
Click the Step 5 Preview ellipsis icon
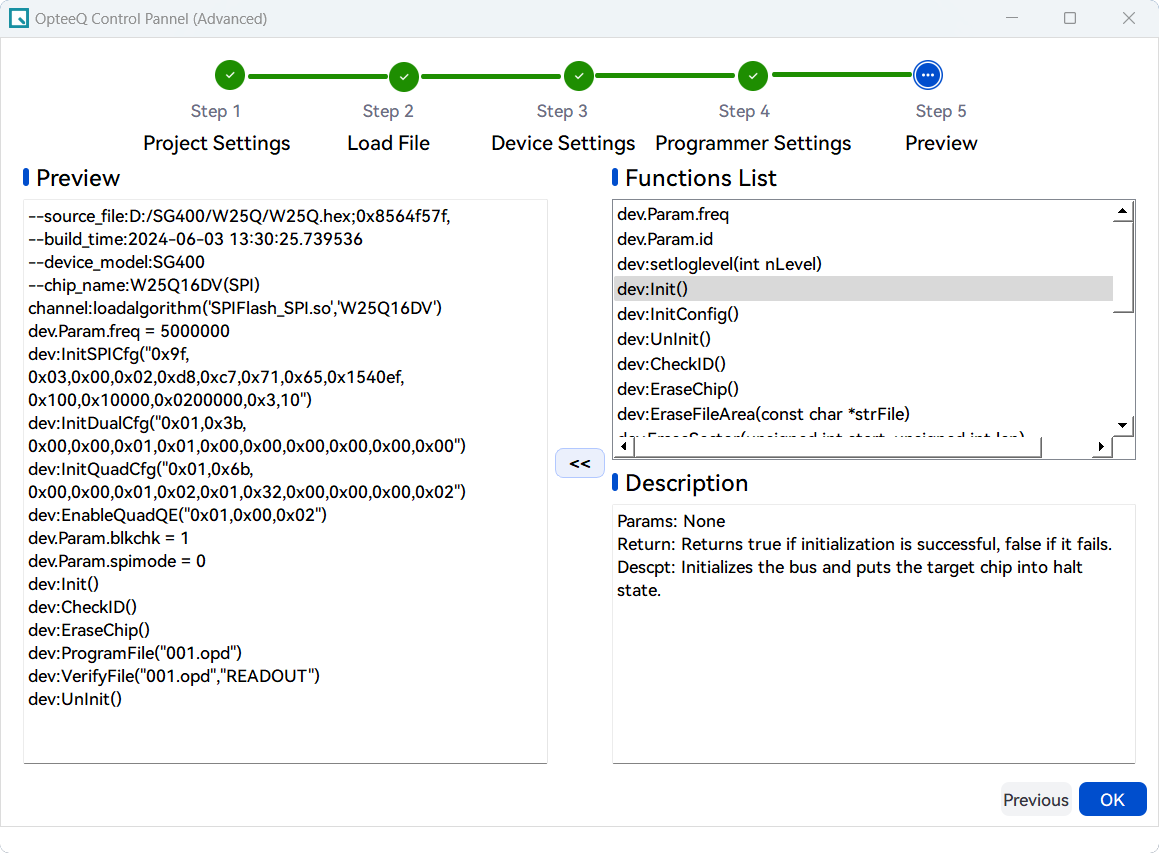(928, 75)
